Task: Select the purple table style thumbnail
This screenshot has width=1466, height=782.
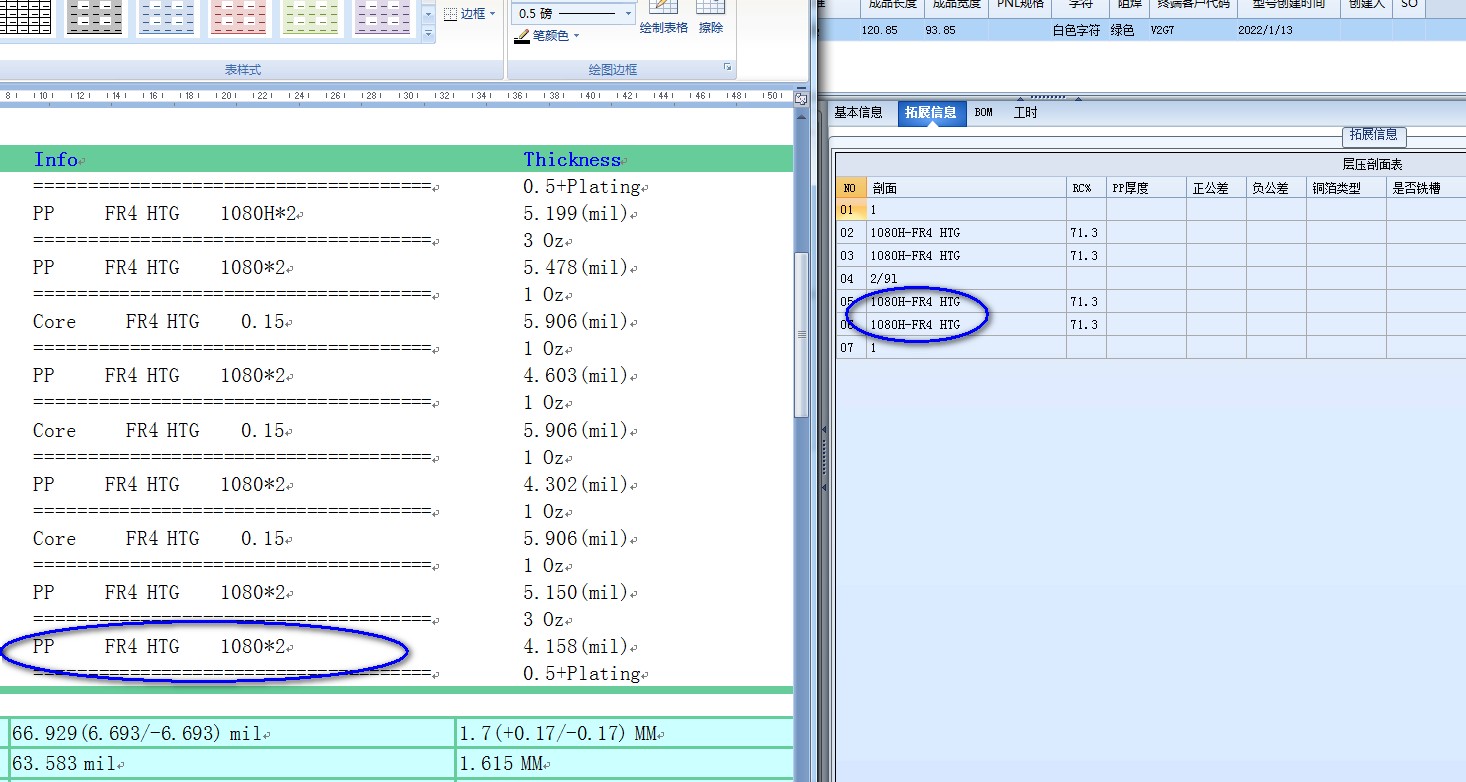Action: pos(383,17)
